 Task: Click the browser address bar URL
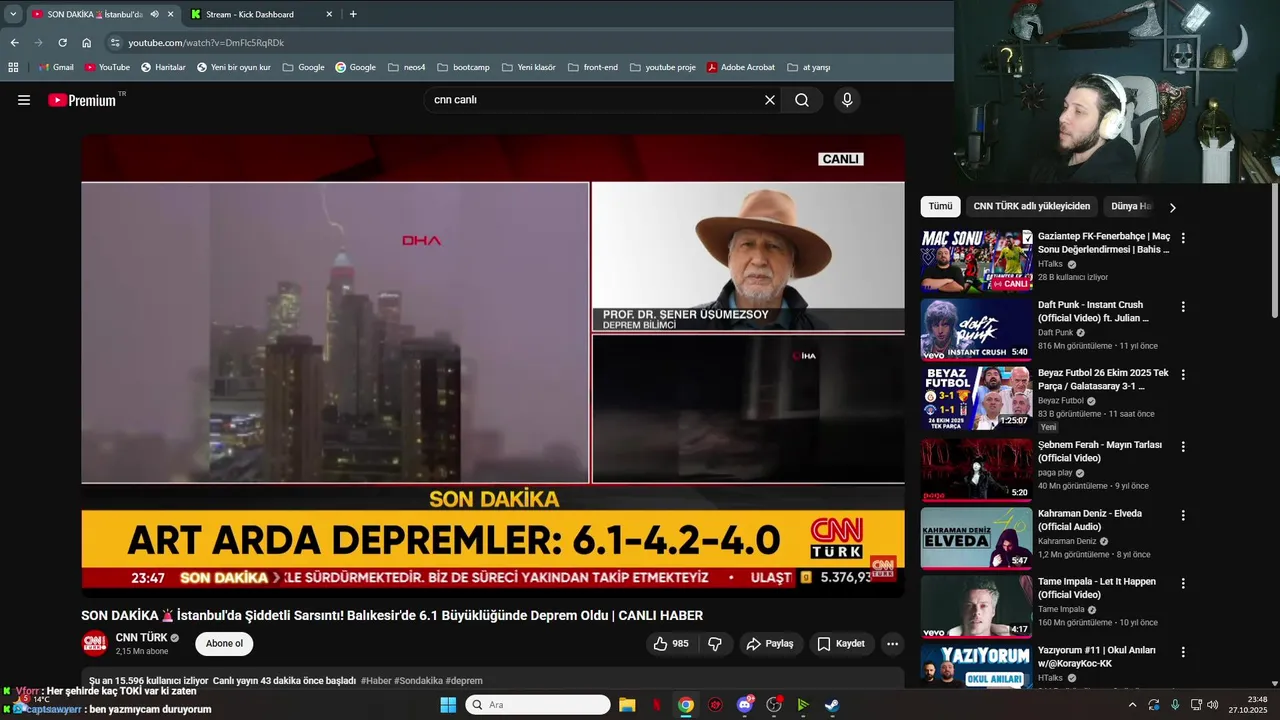[206, 43]
